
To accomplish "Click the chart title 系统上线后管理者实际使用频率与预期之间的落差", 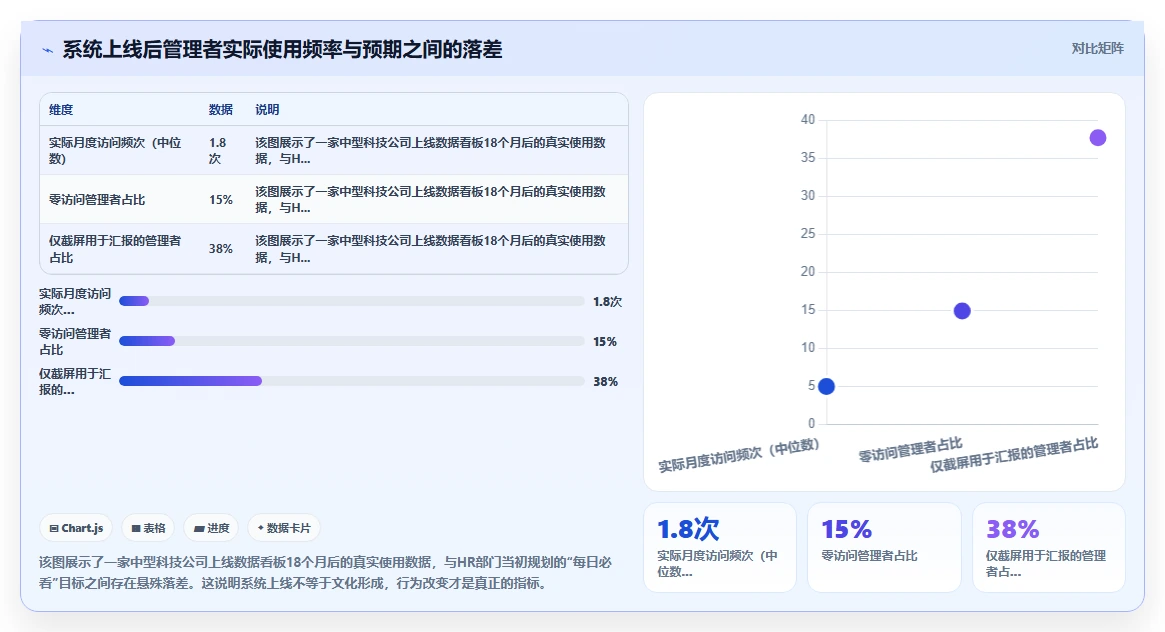I will click(x=282, y=50).
